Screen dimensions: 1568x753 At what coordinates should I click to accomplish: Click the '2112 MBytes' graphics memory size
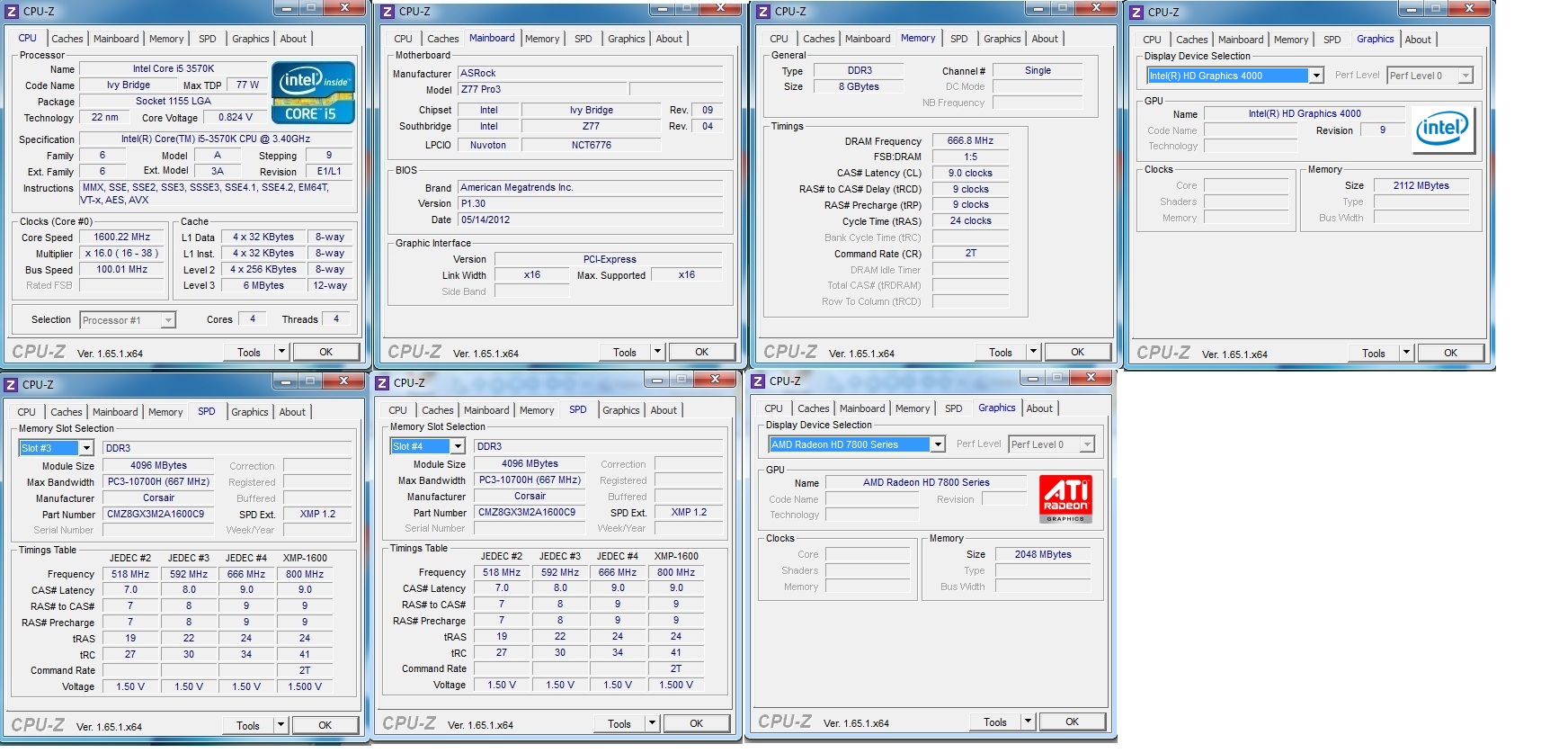click(x=1421, y=186)
